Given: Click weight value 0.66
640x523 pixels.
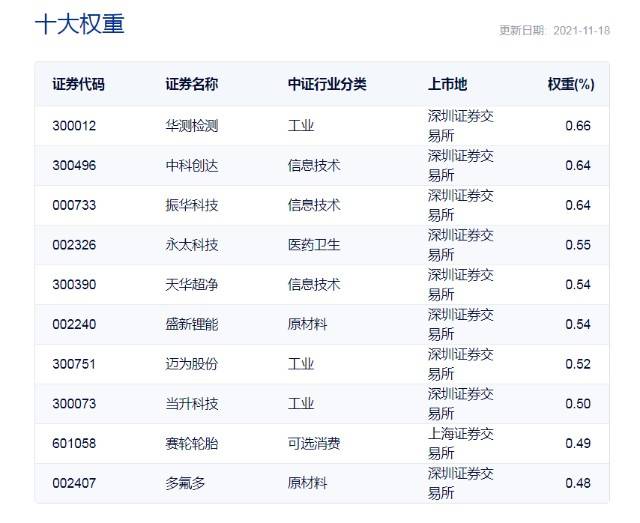Looking at the screenshot, I should [578, 126].
